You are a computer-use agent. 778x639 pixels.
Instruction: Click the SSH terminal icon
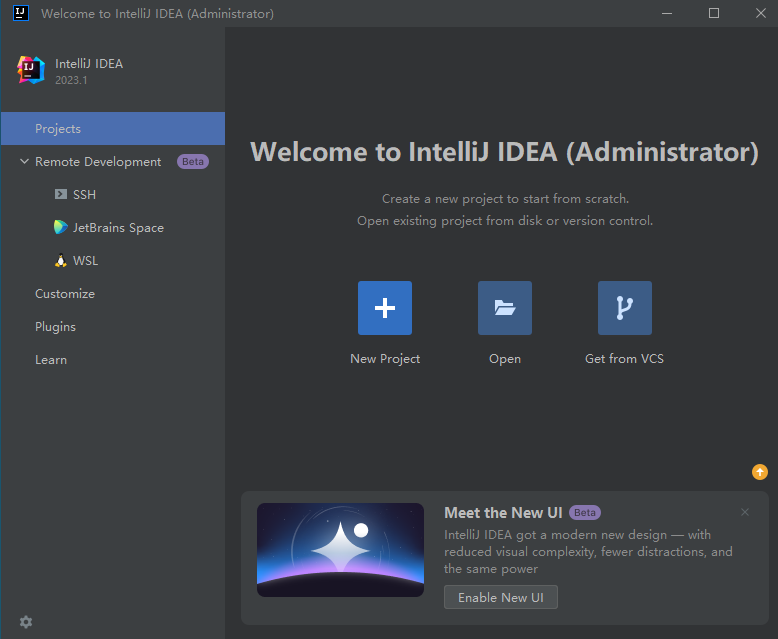[x=61, y=194]
